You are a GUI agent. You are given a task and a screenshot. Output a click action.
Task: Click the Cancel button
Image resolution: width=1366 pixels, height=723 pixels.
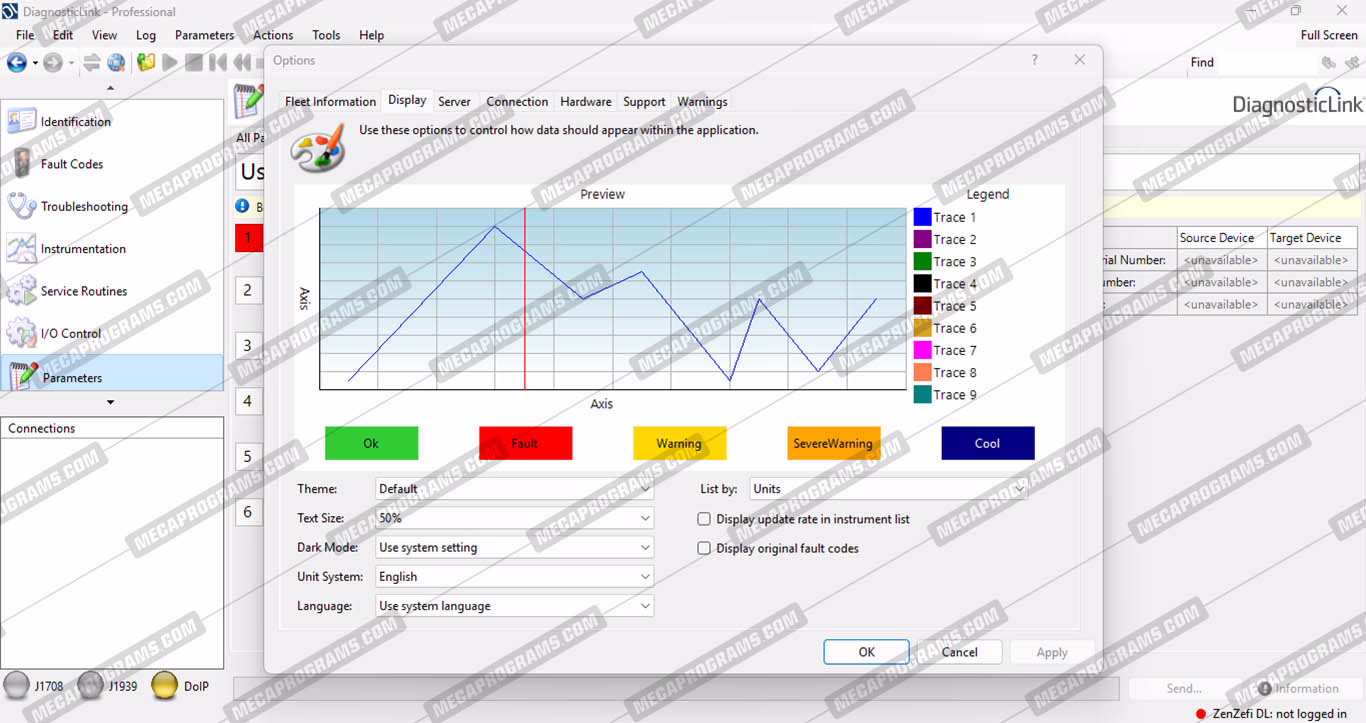959,652
